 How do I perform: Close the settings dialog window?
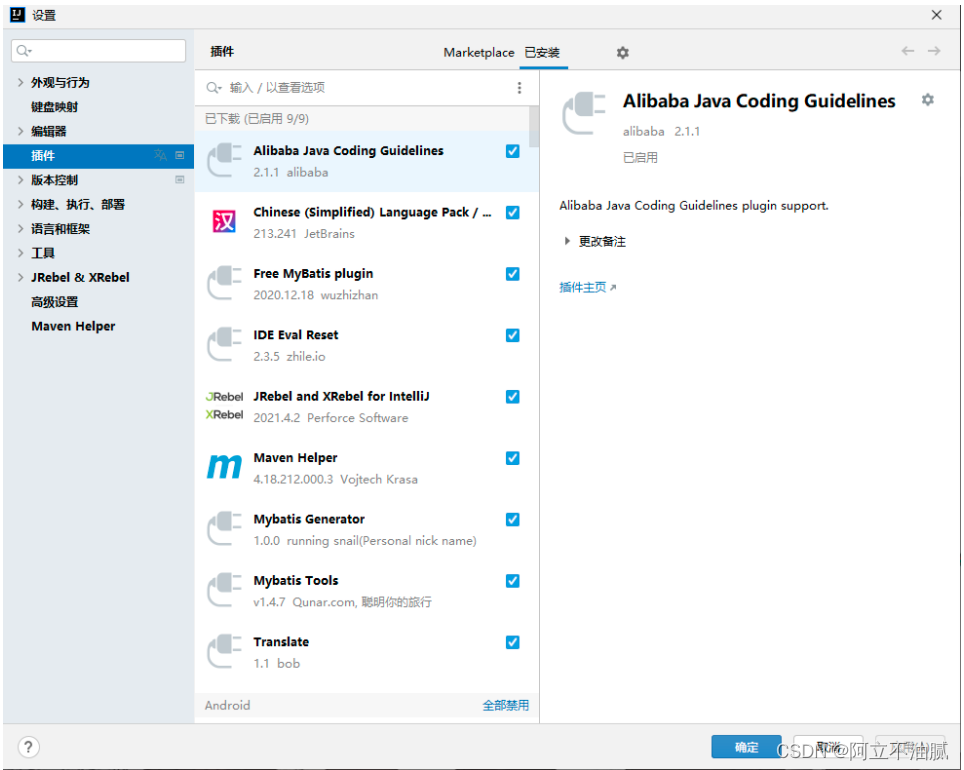point(936,15)
